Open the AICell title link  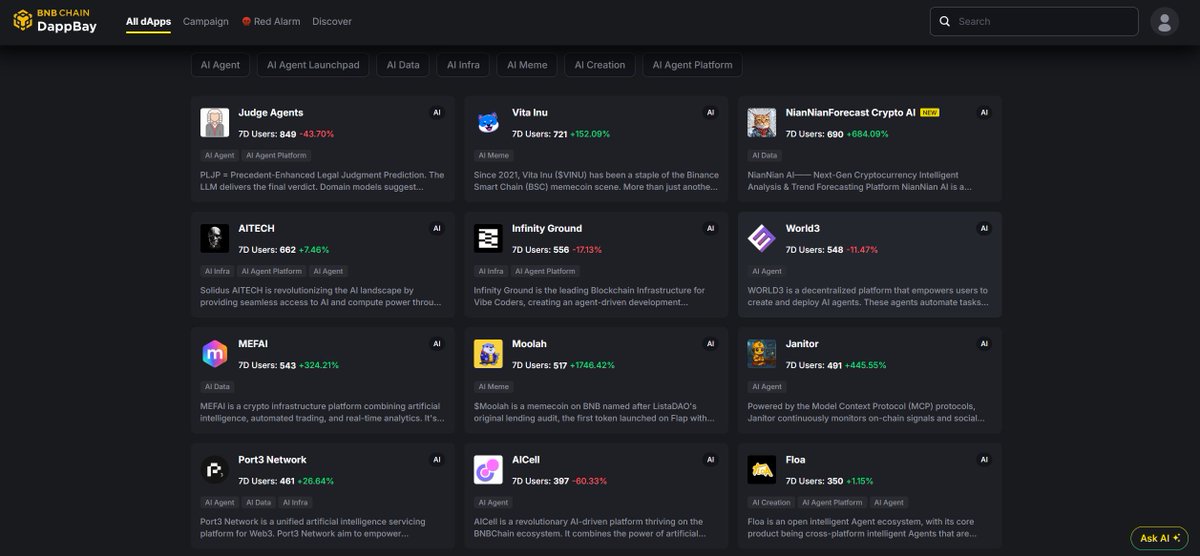[x=526, y=461]
